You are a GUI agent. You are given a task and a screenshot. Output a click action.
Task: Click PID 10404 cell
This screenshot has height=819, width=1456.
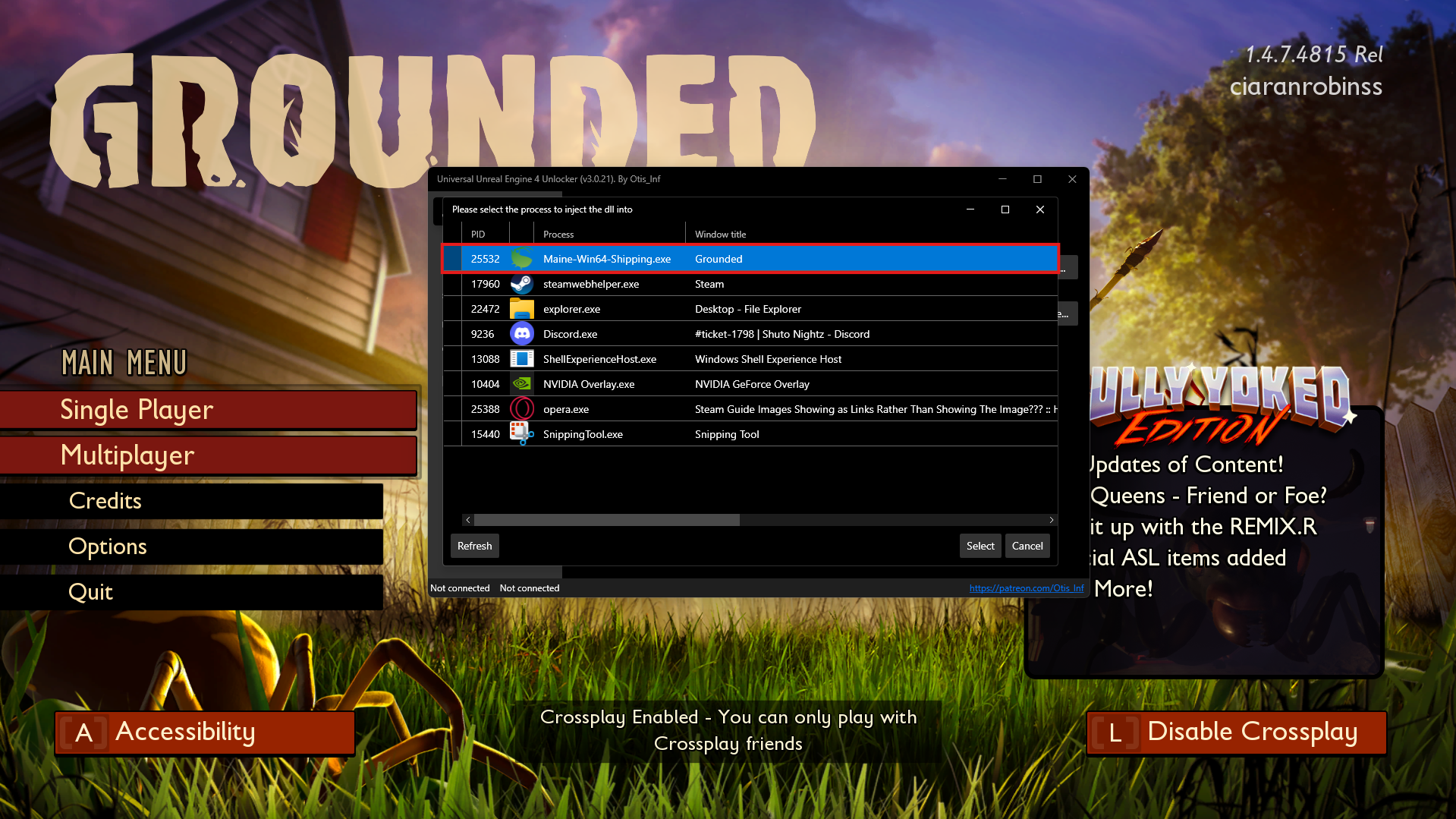(x=486, y=384)
